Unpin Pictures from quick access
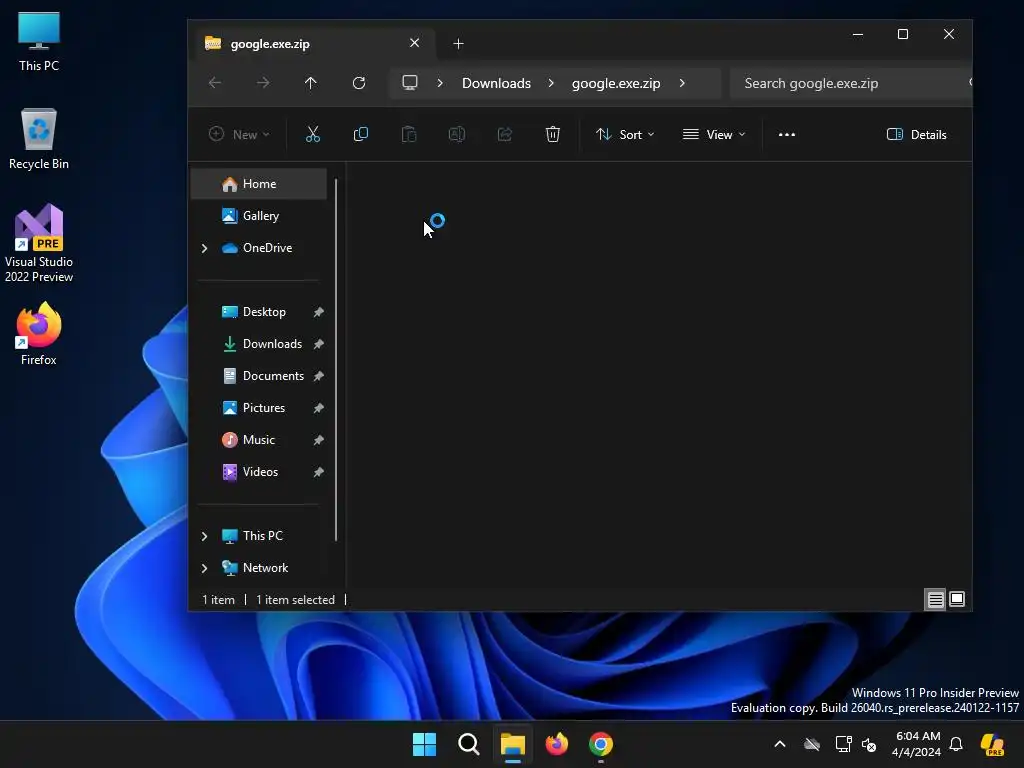The width and height of the screenshot is (1024, 768). coord(318,408)
